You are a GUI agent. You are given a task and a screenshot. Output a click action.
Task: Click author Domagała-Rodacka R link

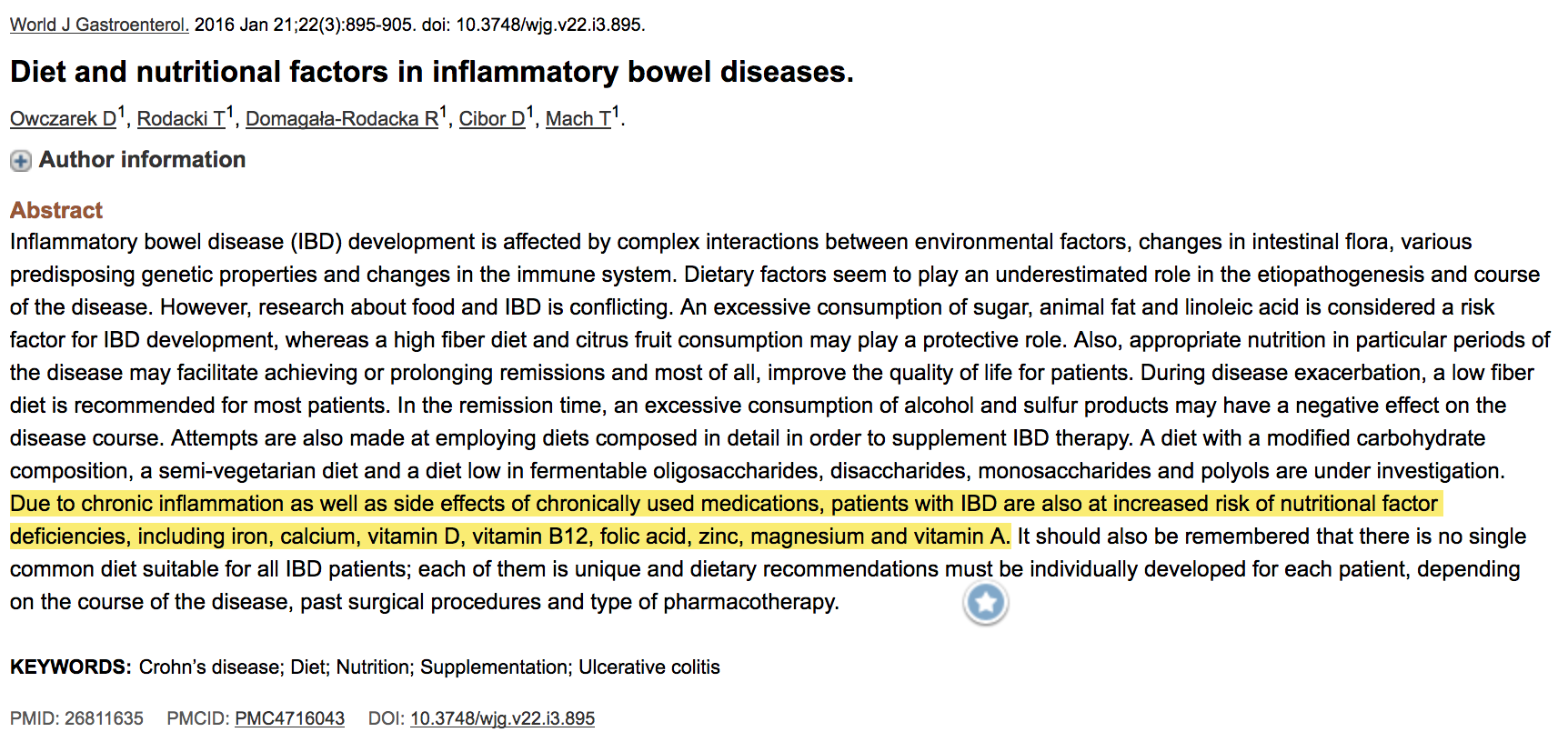tap(341, 119)
